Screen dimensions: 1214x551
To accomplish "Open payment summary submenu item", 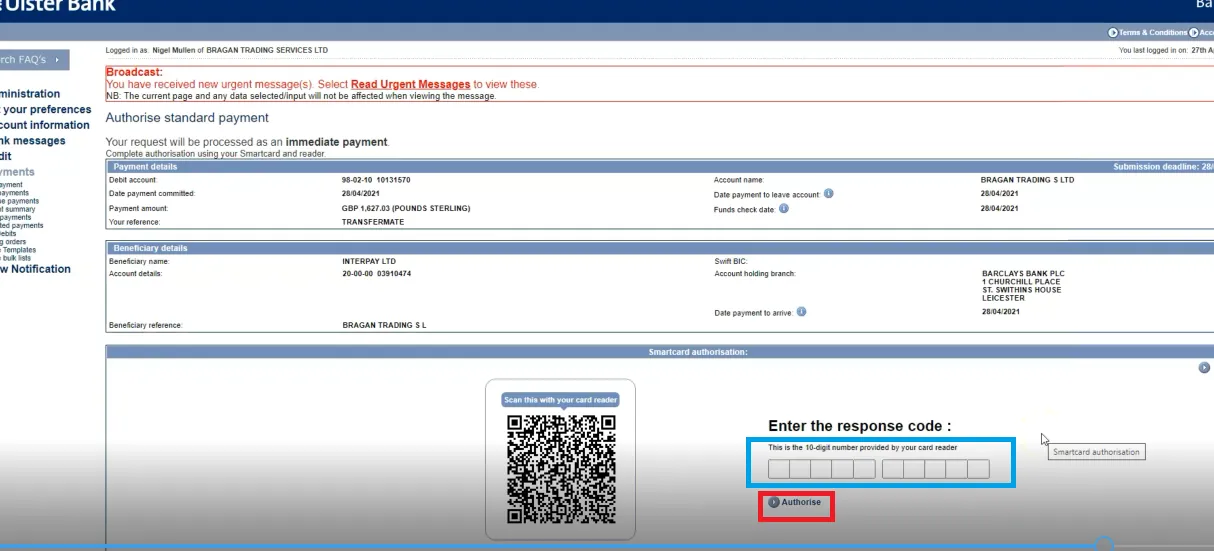I will tap(17, 209).
